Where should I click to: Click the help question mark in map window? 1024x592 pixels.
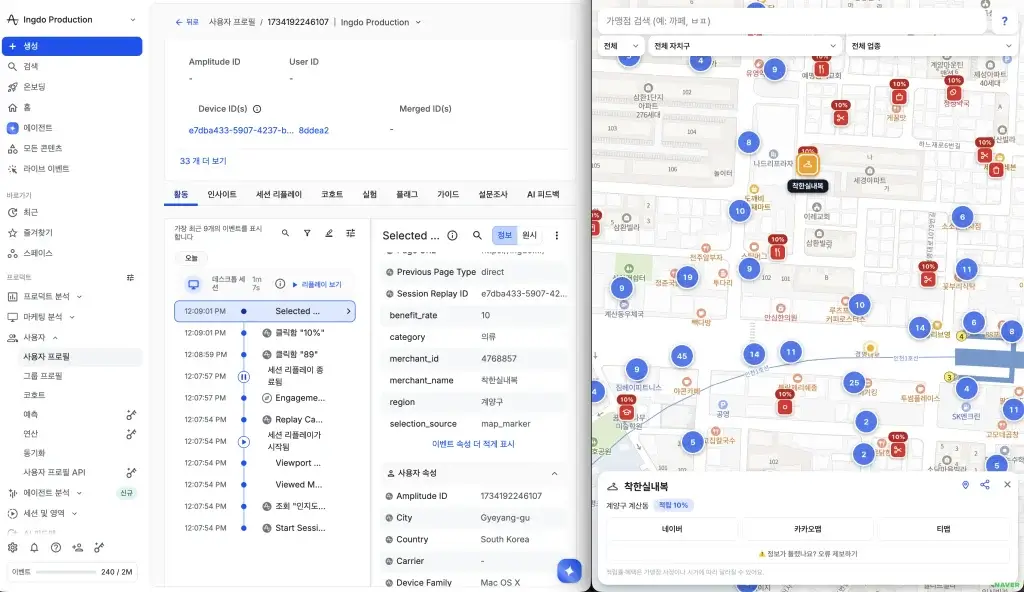pos(1004,22)
